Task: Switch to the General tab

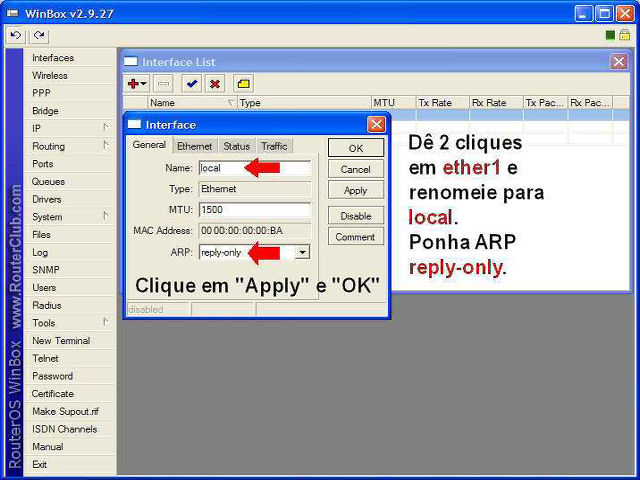Action: point(149,145)
